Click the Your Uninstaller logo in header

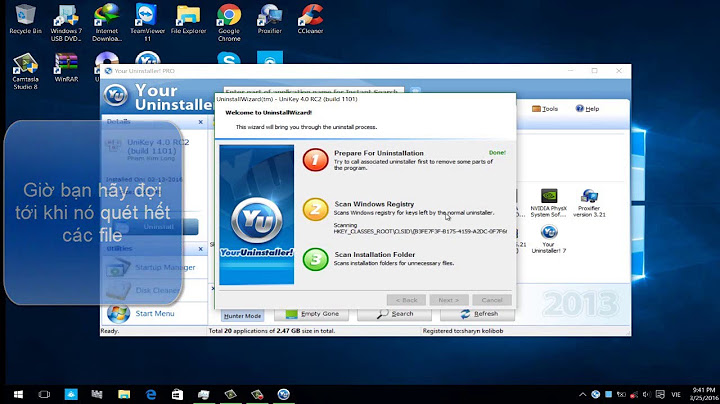pyautogui.click(x=116, y=95)
